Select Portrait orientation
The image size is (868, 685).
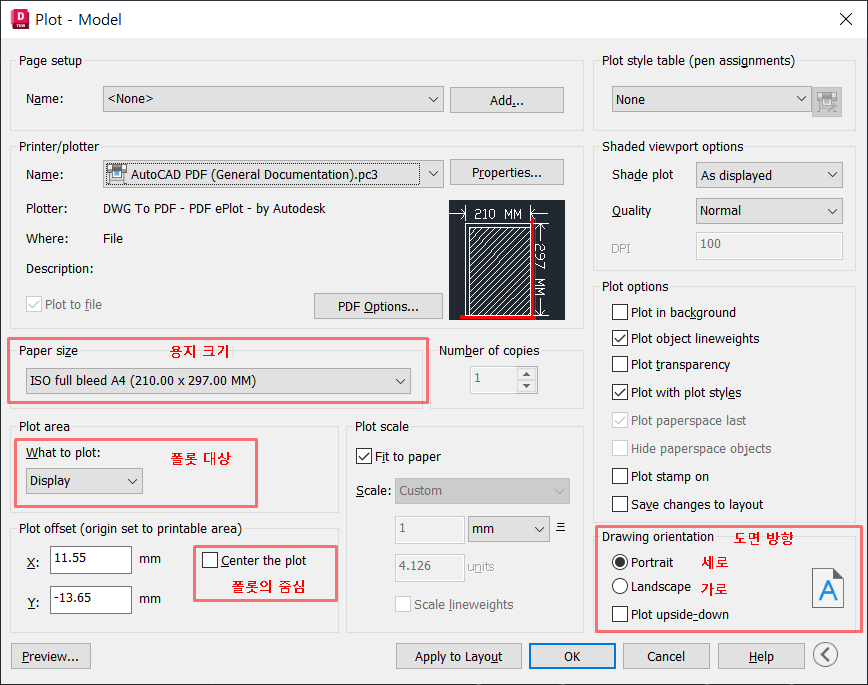click(x=620, y=563)
